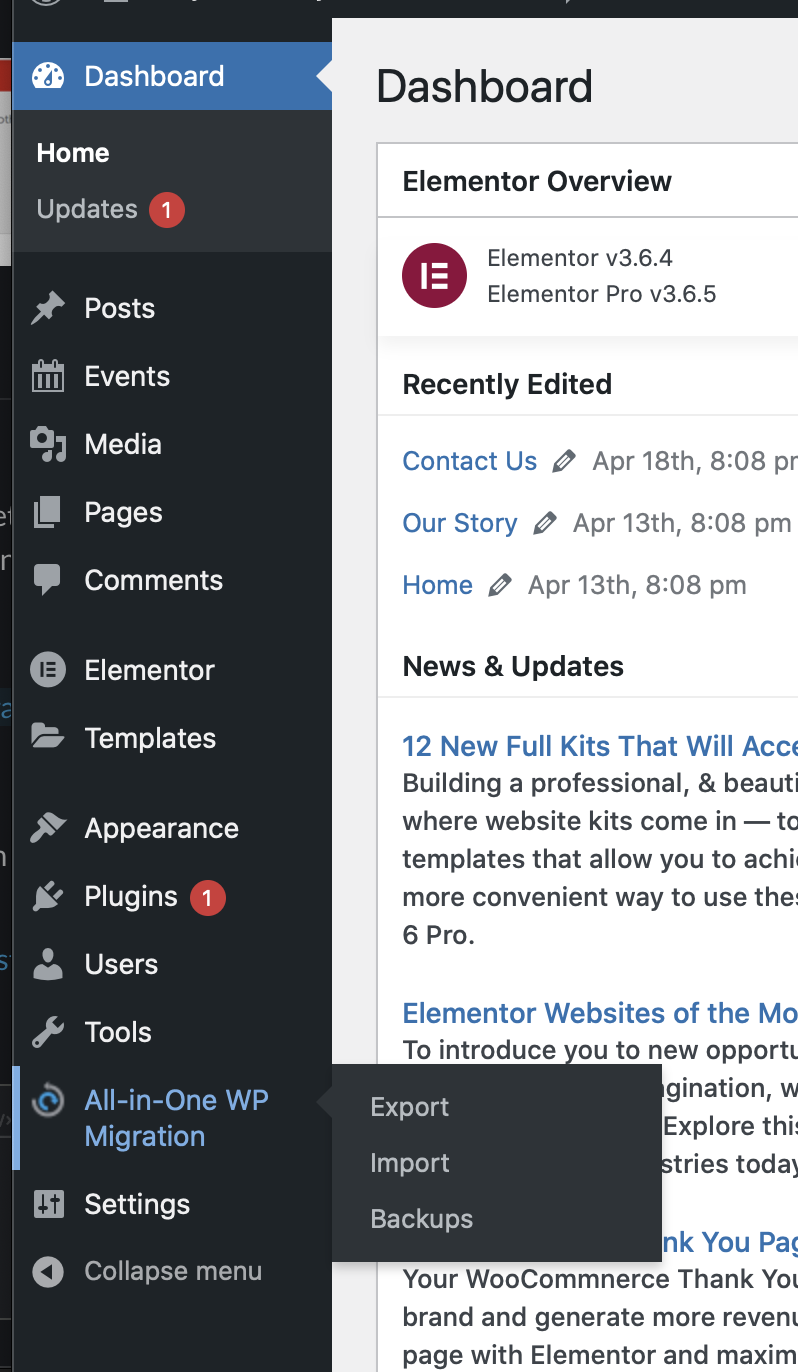The width and height of the screenshot is (798, 1372).
Task: Choose Import in the flyout menu
Action: pos(409,1163)
